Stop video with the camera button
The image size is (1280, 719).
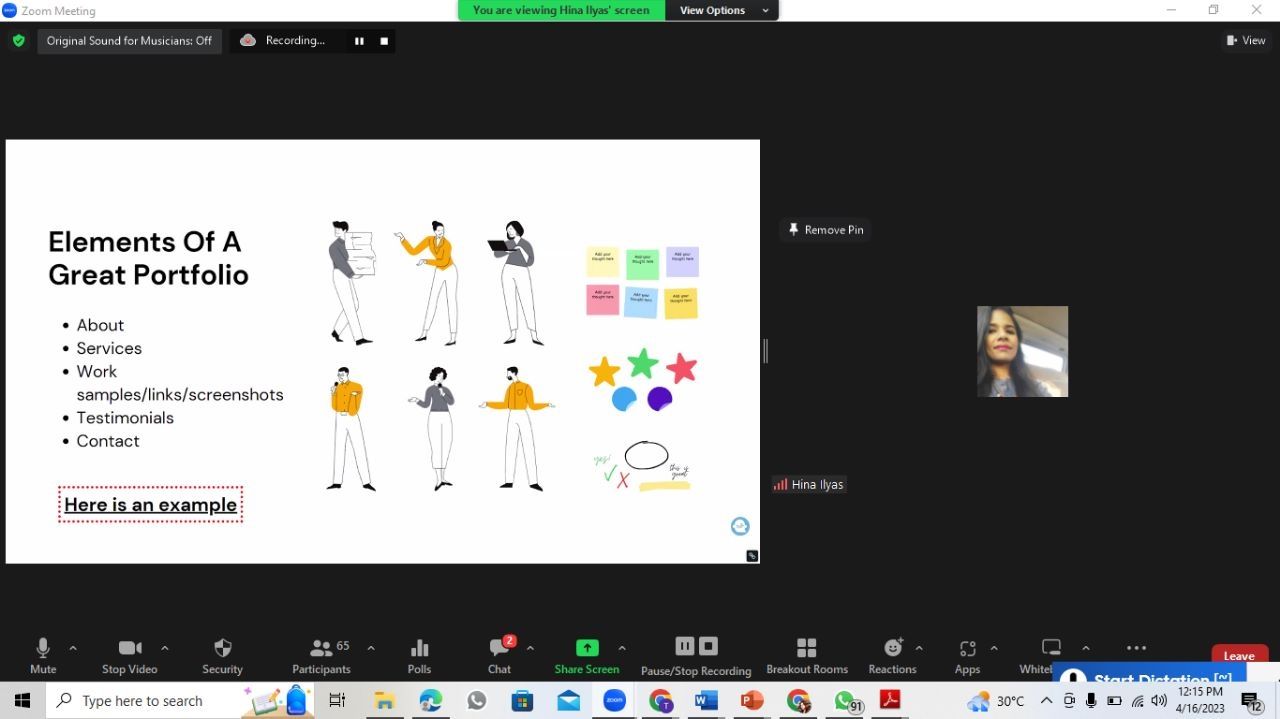(x=129, y=655)
